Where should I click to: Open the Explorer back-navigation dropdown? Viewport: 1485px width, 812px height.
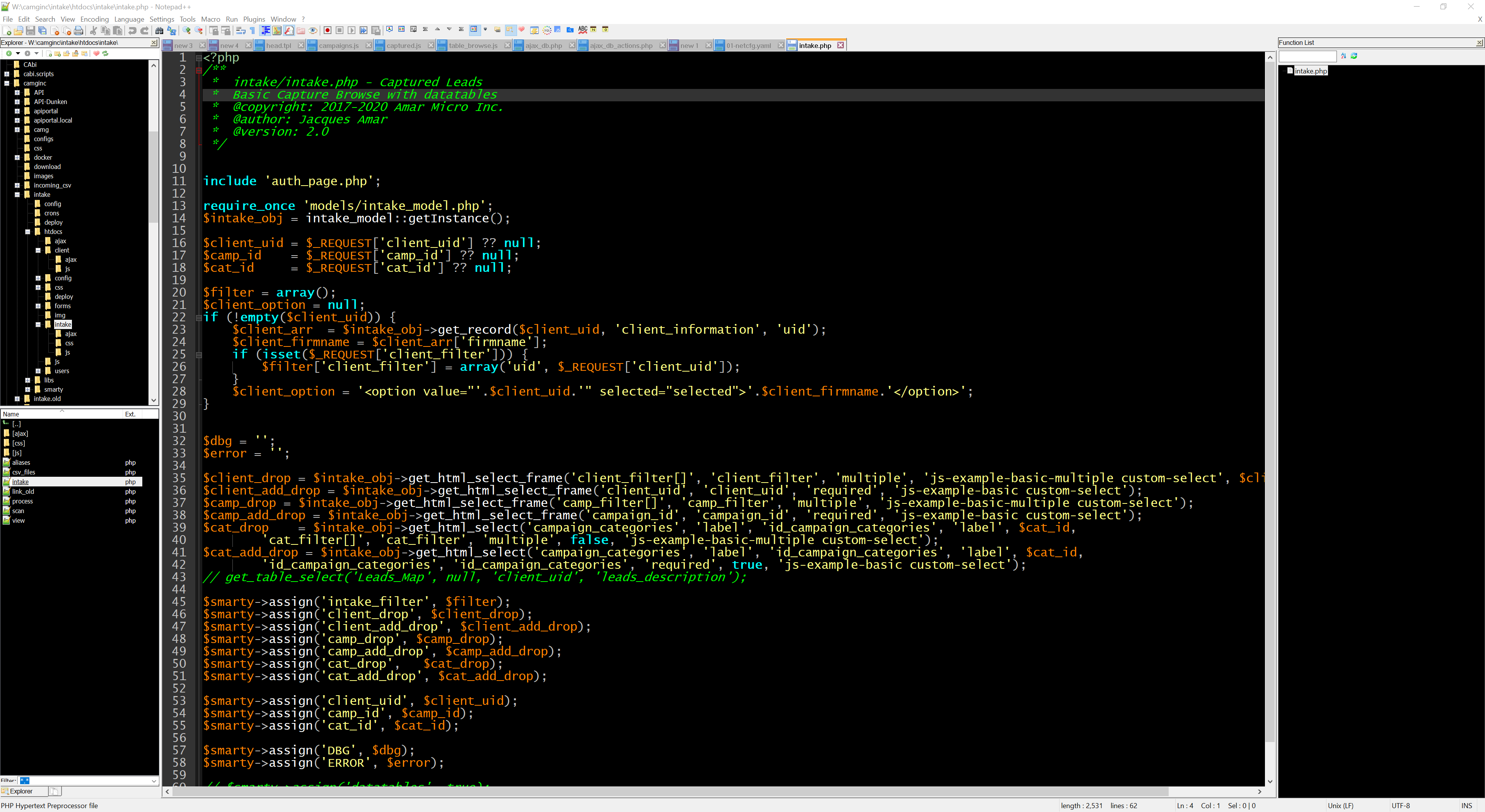coord(18,54)
